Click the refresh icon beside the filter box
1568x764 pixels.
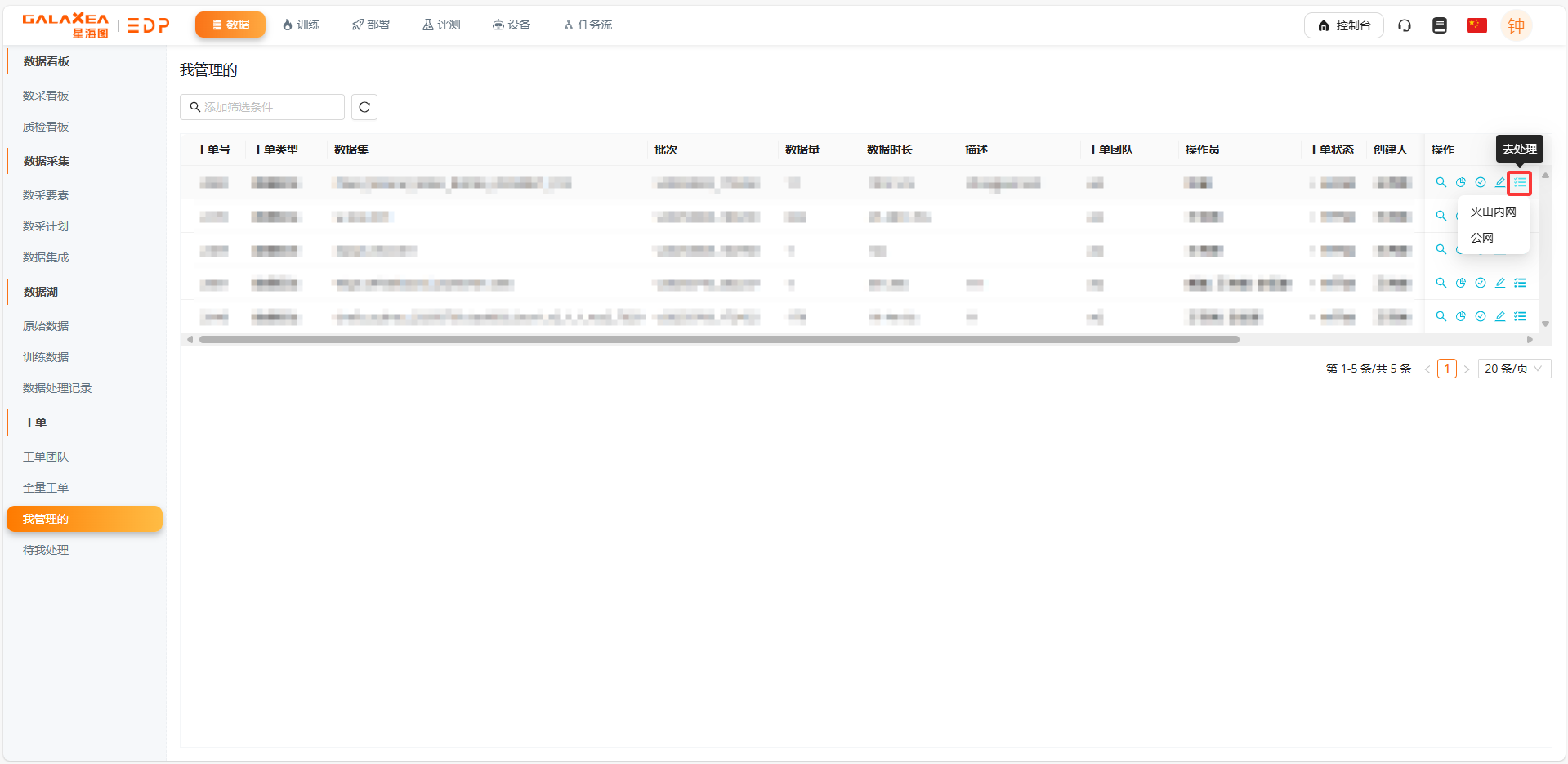364,107
